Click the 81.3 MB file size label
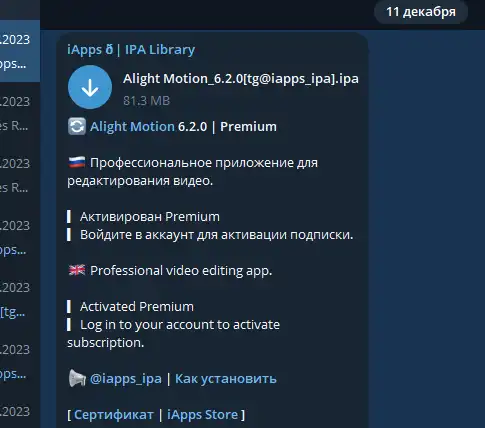The image size is (485, 428). 146,100
